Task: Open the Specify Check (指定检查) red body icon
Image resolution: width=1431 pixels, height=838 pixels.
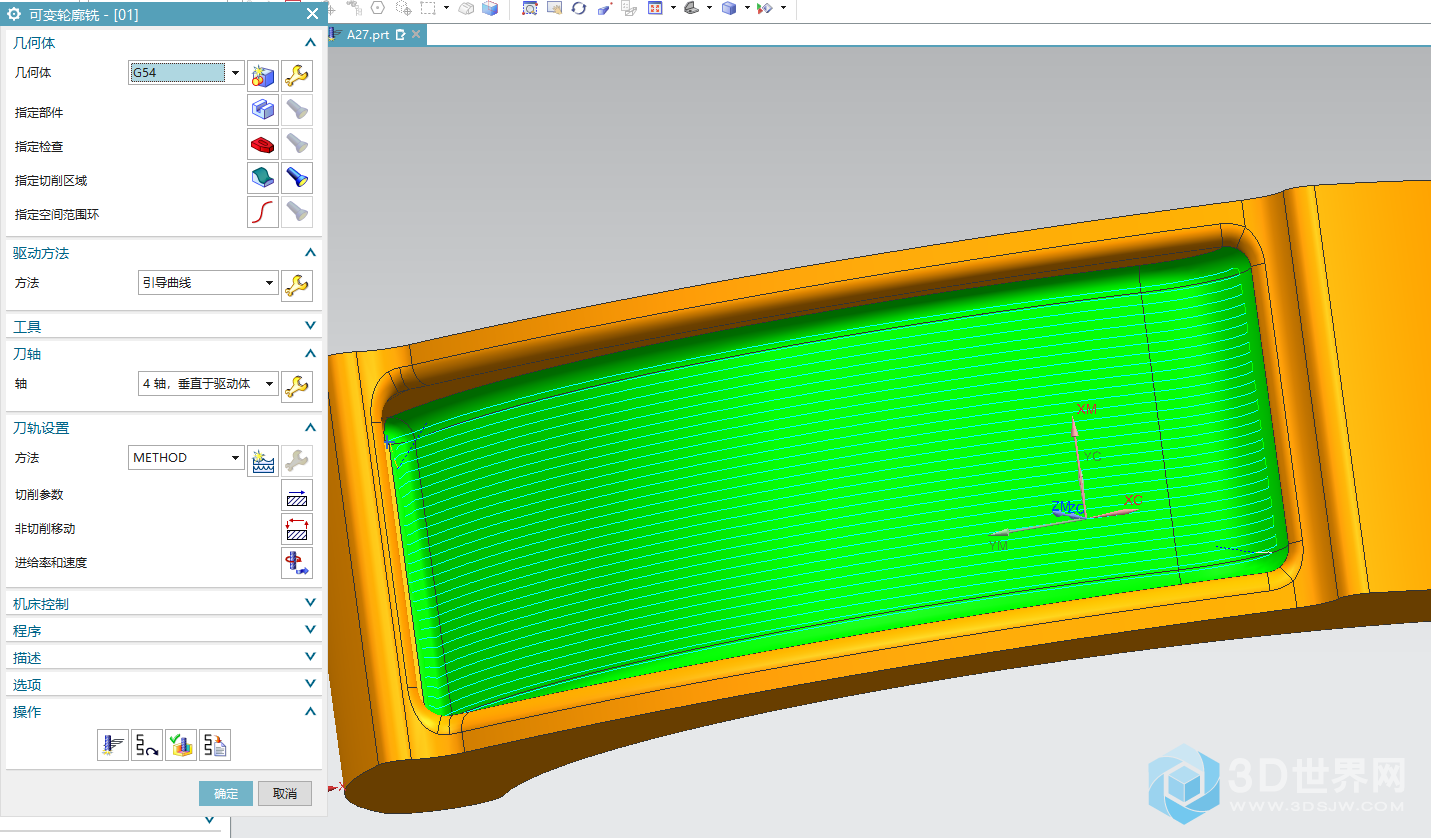Action: point(263,145)
